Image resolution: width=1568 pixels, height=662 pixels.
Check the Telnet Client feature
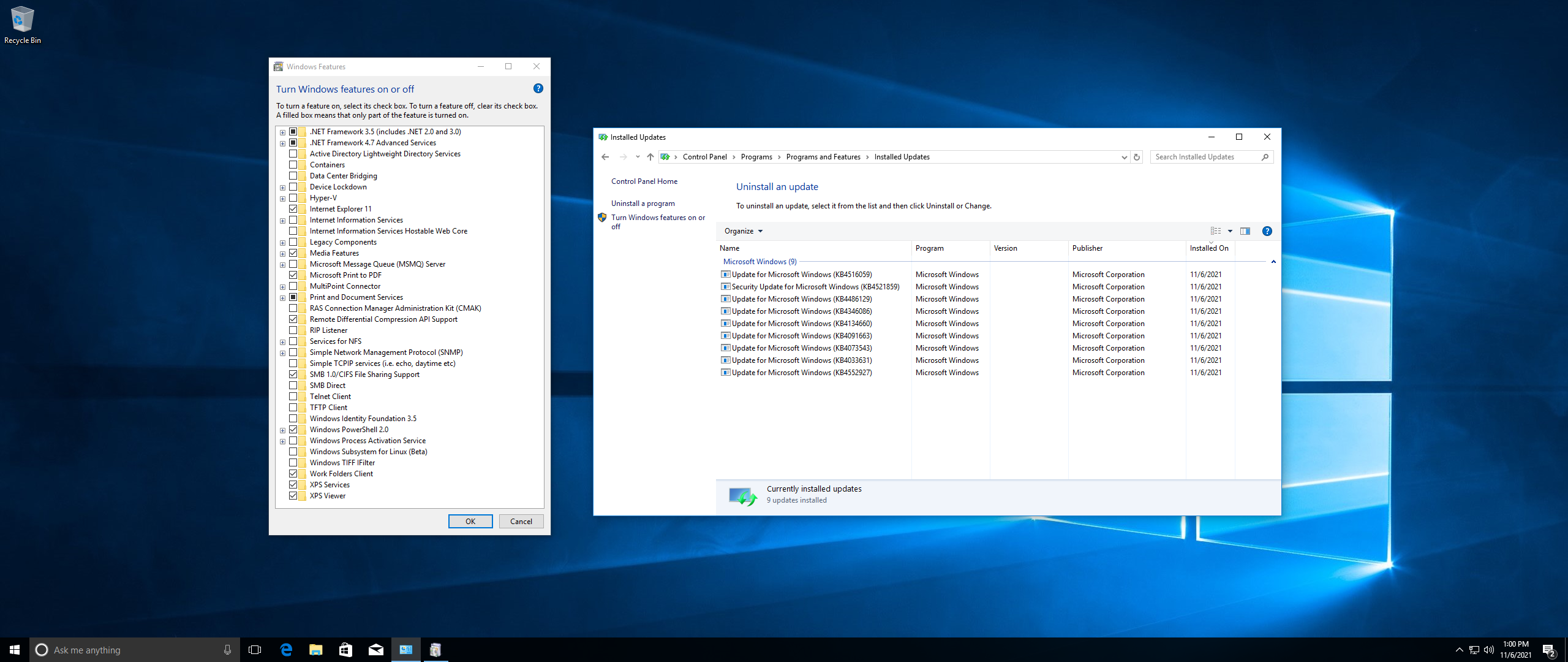tap(293, 397)
